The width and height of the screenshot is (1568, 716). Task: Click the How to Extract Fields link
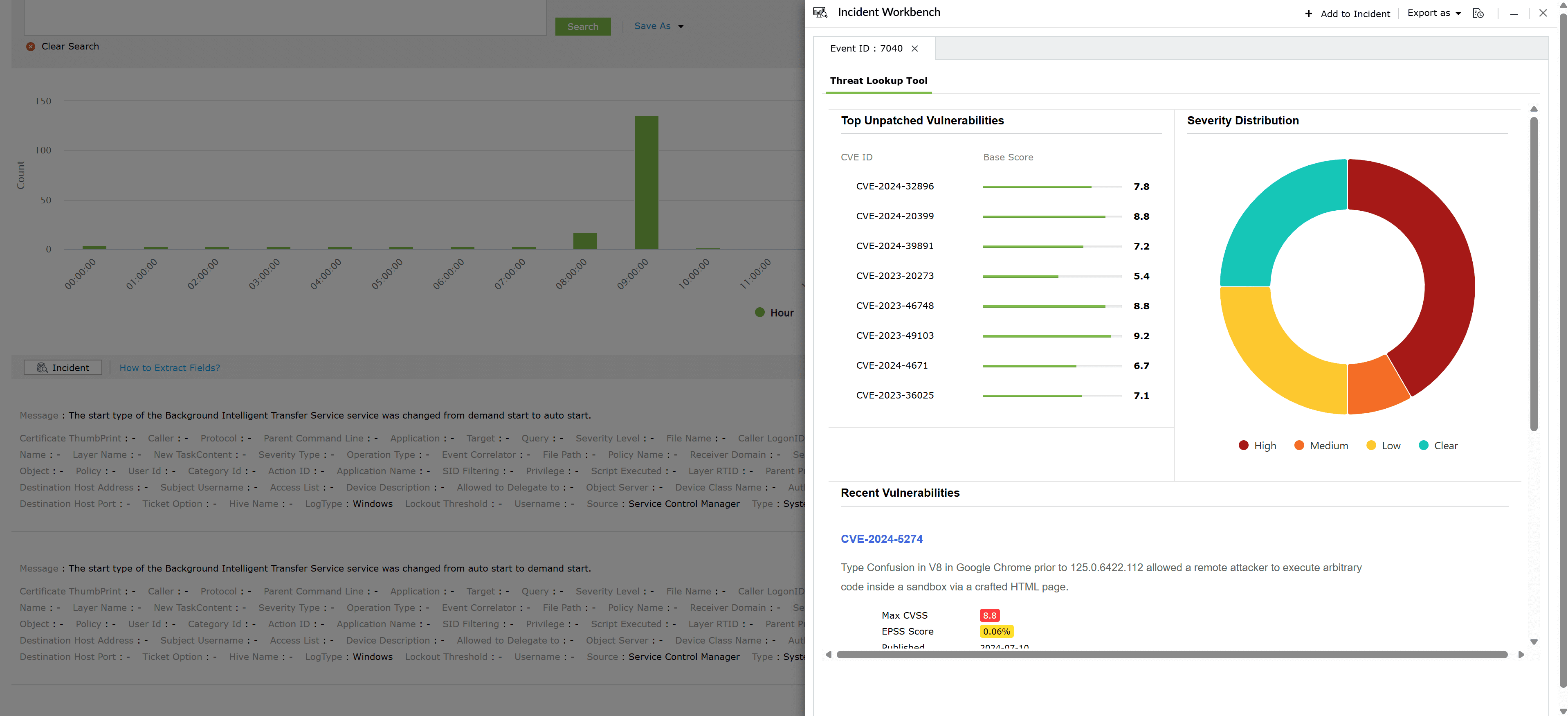[x=169, y=368]
